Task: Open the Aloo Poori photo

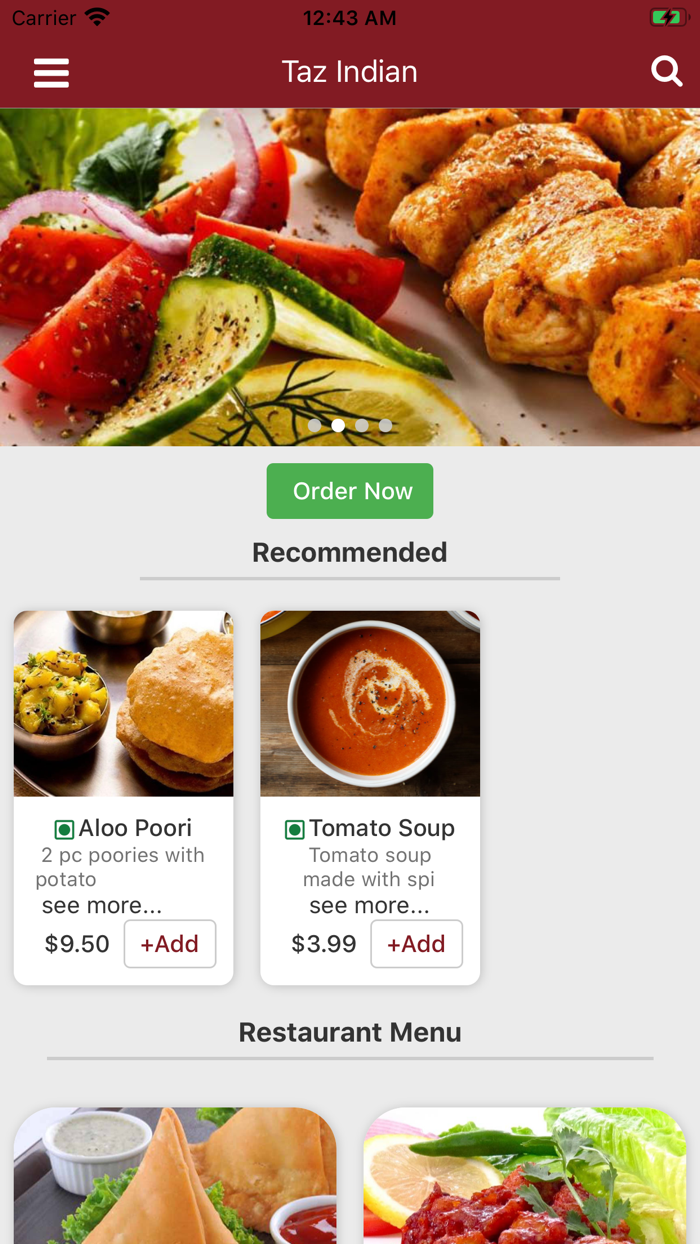Action: [x=123, y=703]
